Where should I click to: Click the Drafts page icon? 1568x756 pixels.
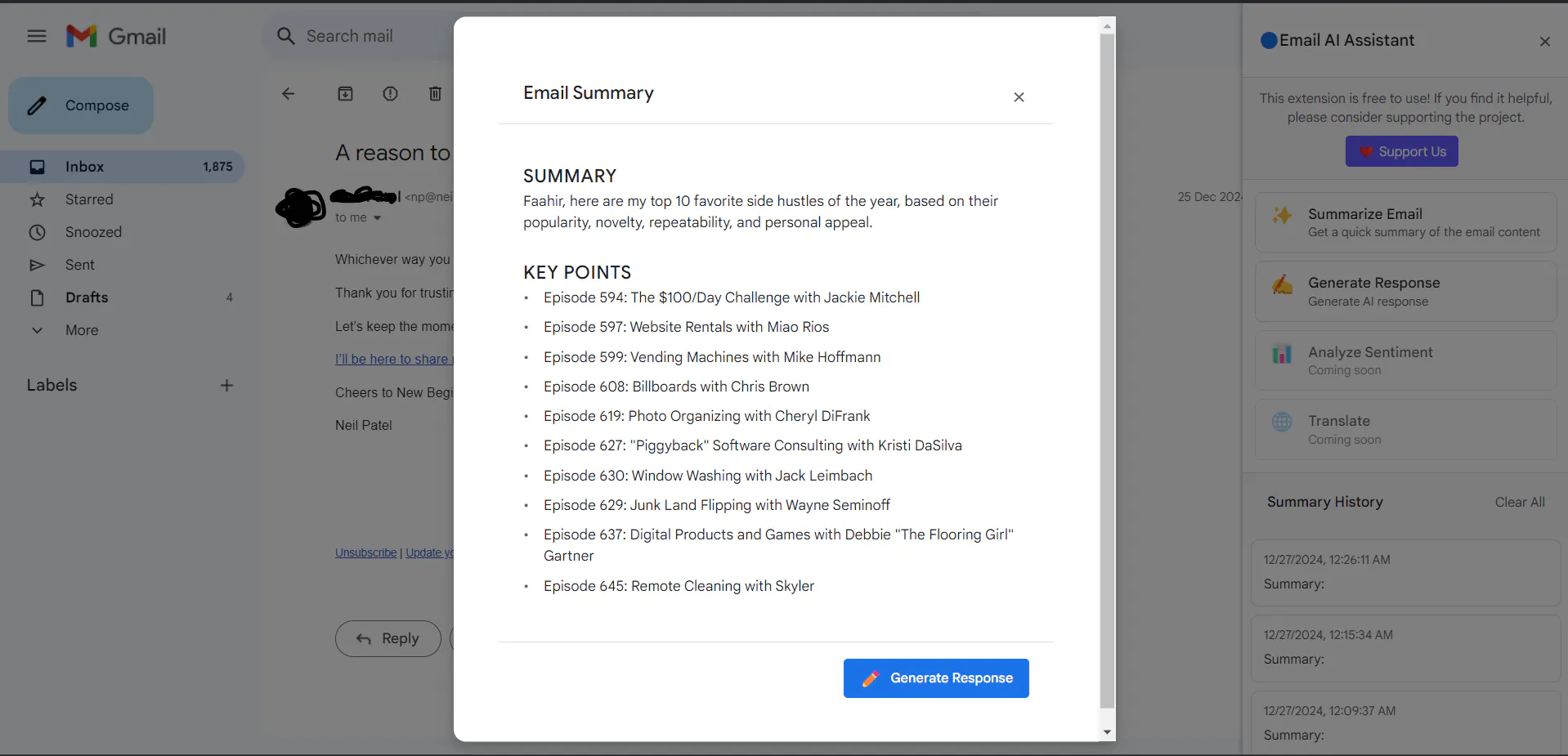38,297
